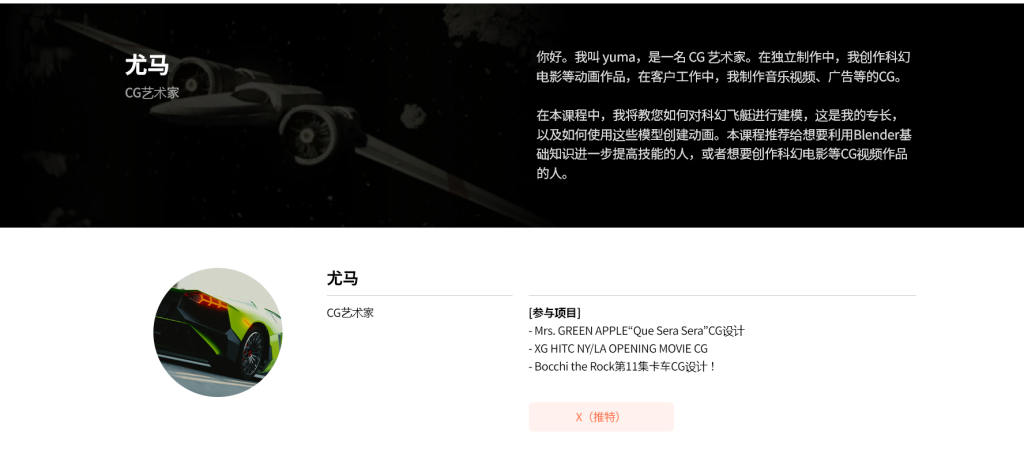Select the Mrs. GREEN APPLE Que Sera Sera line
The height and width of the screenshot is (465, 1024).
[637, 330]
